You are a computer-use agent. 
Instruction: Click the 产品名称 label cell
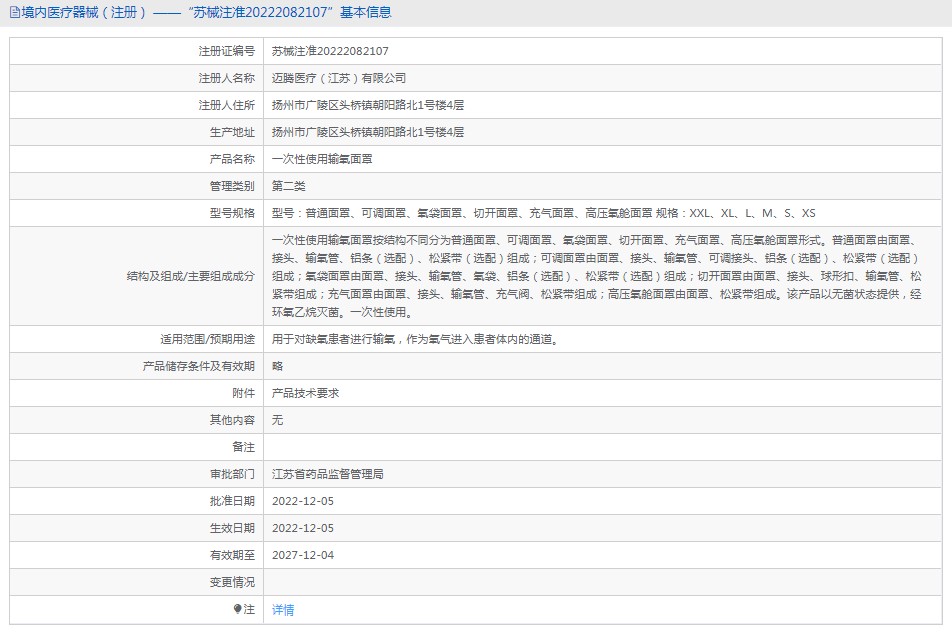click(137, 159)
